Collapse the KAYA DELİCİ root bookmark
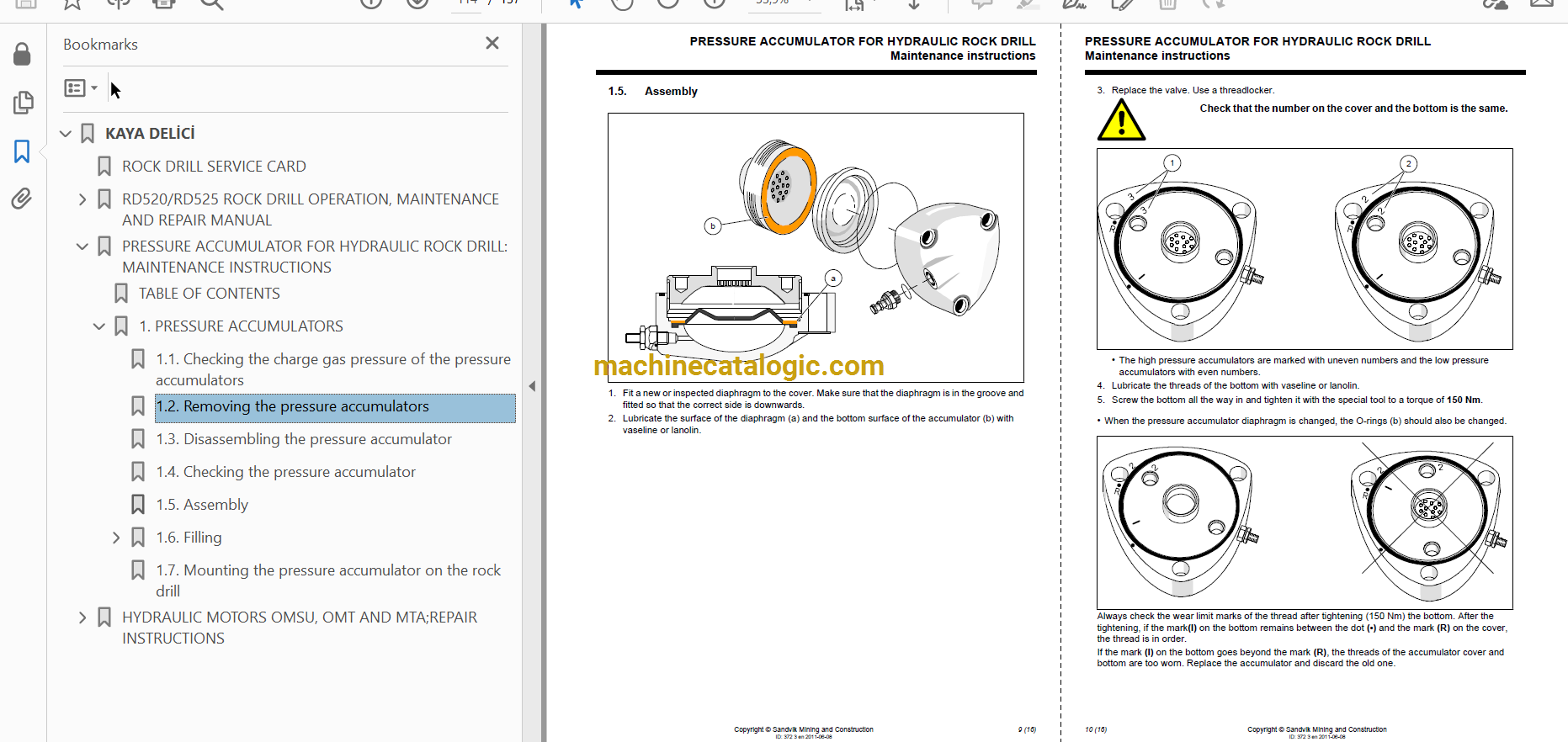The height and width of the screenshot is (742, 1568). click(66, 134)
